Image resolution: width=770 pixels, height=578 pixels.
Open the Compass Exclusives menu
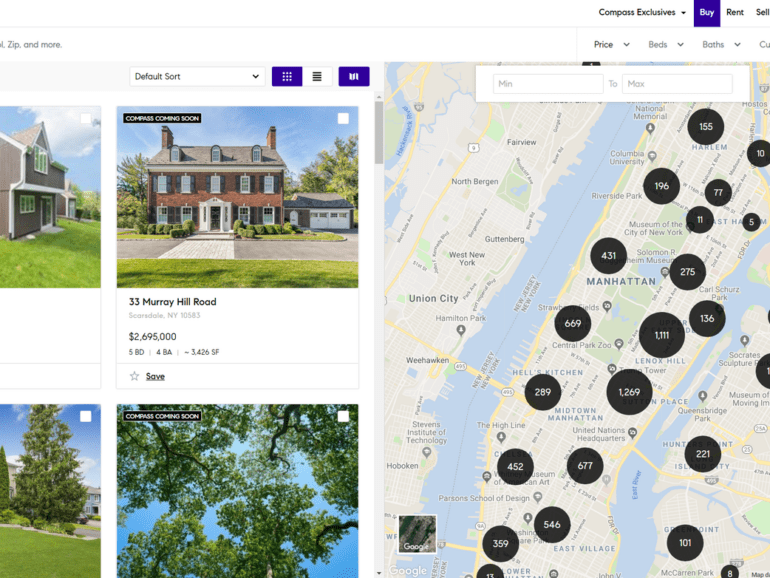(x=642, y=12)
